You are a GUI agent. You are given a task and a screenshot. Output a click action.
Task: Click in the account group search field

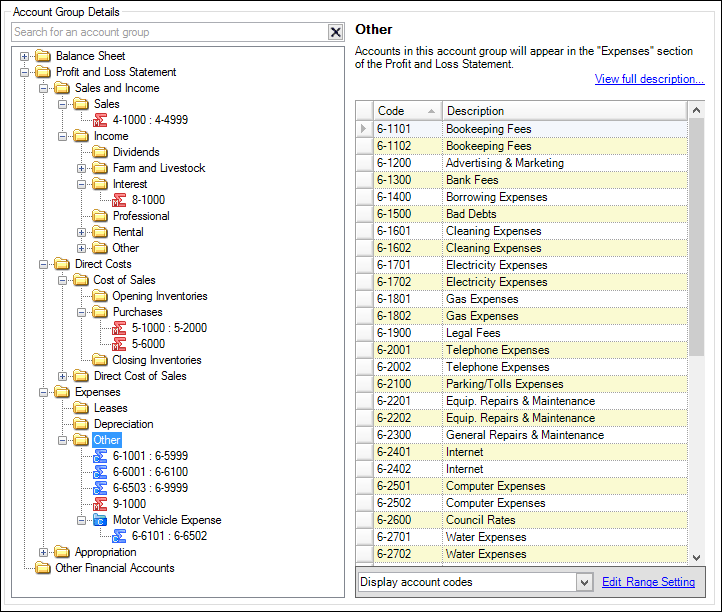[x=165, y=32]
